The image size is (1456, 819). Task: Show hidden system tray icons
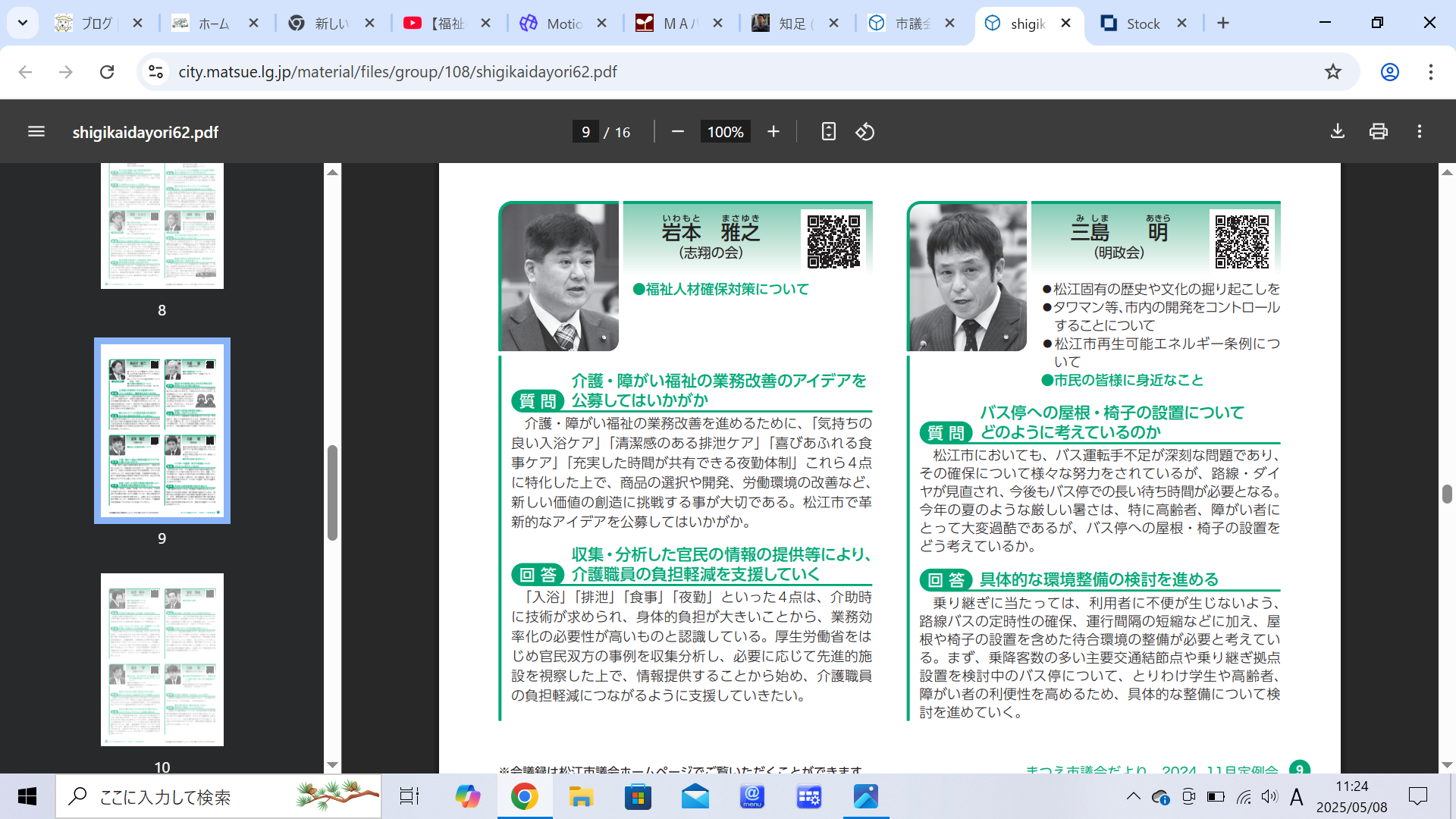(1133, 796)
